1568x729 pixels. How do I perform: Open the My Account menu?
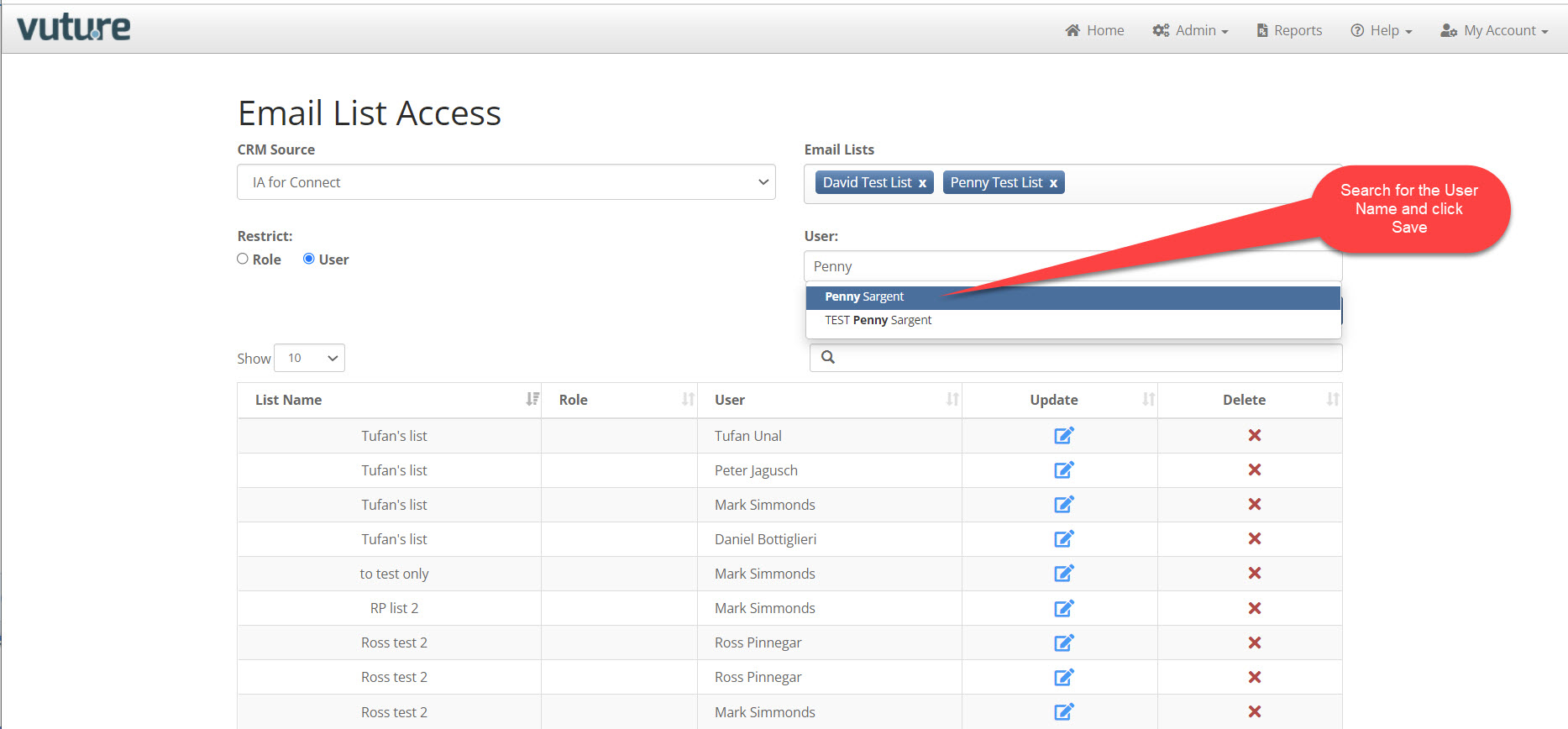click(x=1494, y=30)
